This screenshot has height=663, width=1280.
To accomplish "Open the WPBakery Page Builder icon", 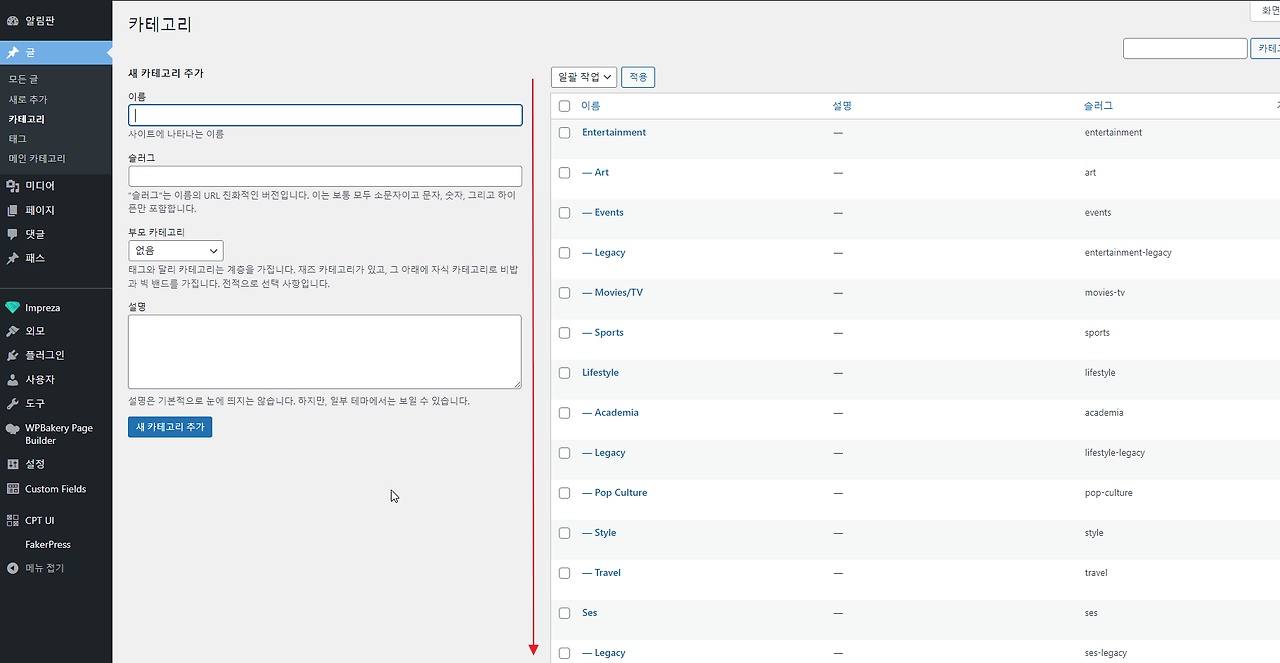I will click(13, 428).
